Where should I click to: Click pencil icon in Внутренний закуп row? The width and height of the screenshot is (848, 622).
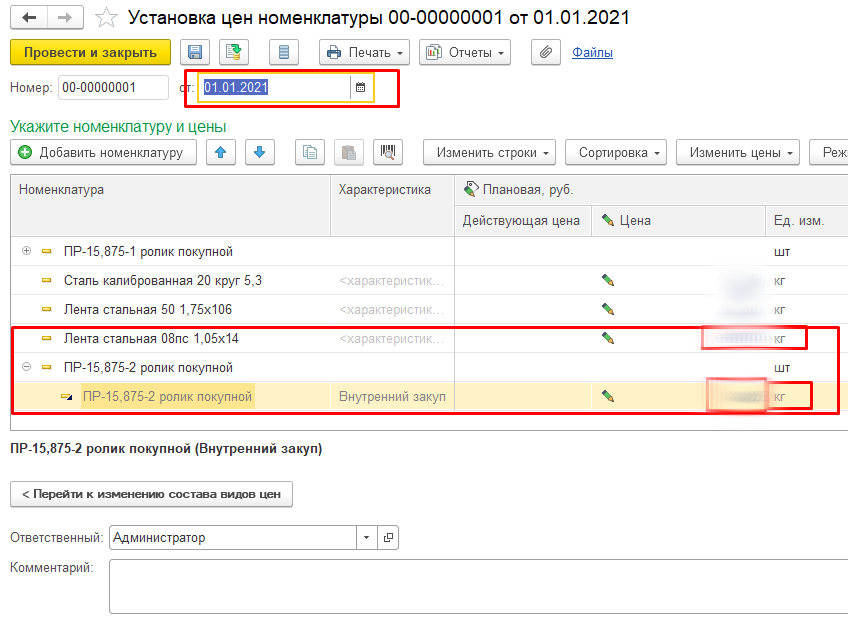point(608,396)
